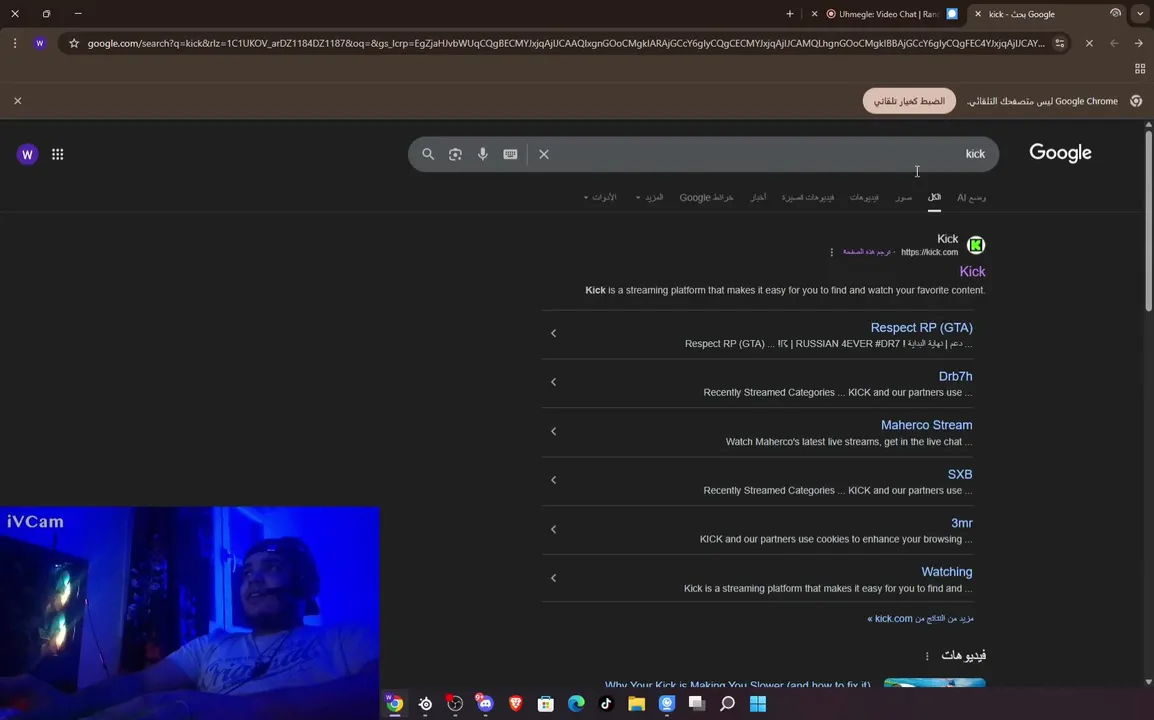1154x720 pixels.
Task: Switch to the أخبار (News) tab
Action: click(758, 197)
